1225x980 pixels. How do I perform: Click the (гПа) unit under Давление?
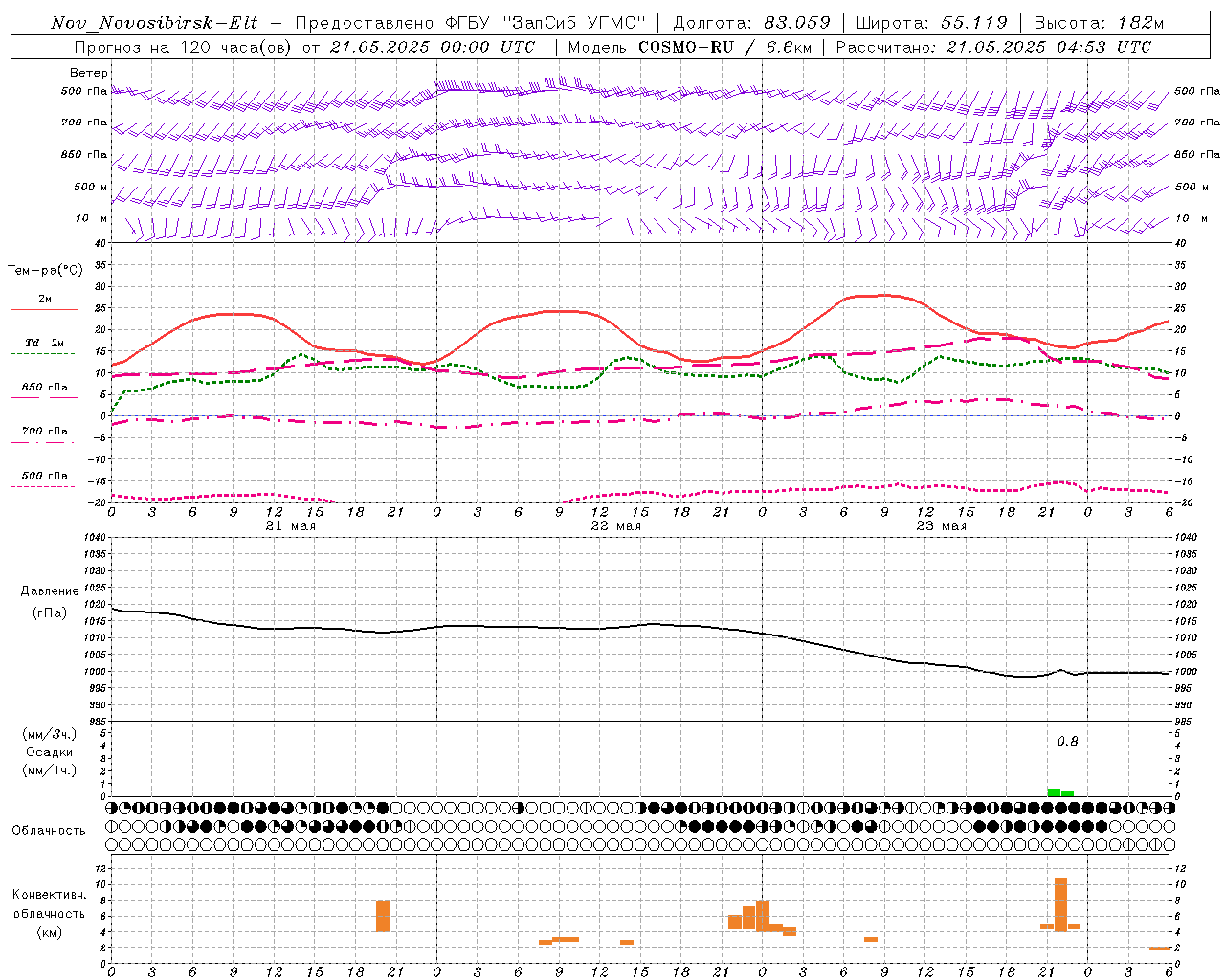(x=50, y=613)
